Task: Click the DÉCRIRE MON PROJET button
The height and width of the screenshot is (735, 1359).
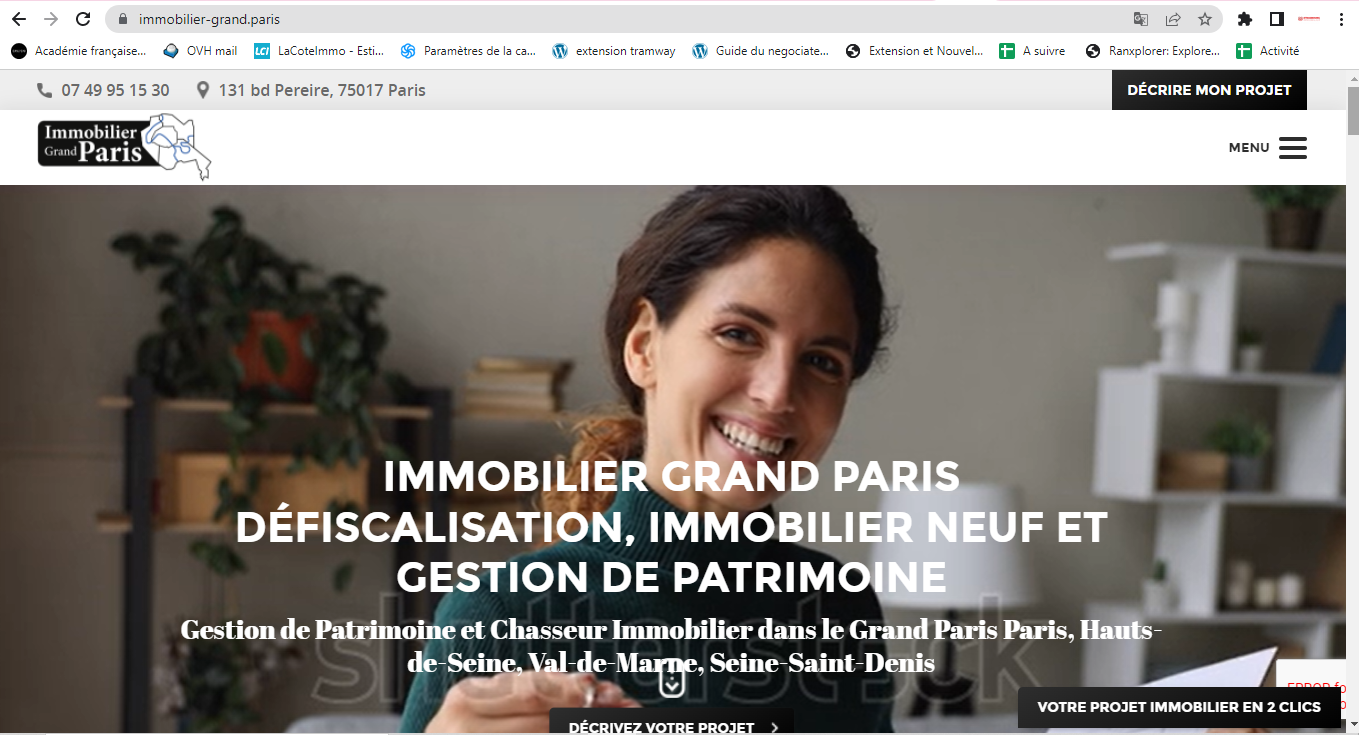Action: click(x=1209, y=90)
